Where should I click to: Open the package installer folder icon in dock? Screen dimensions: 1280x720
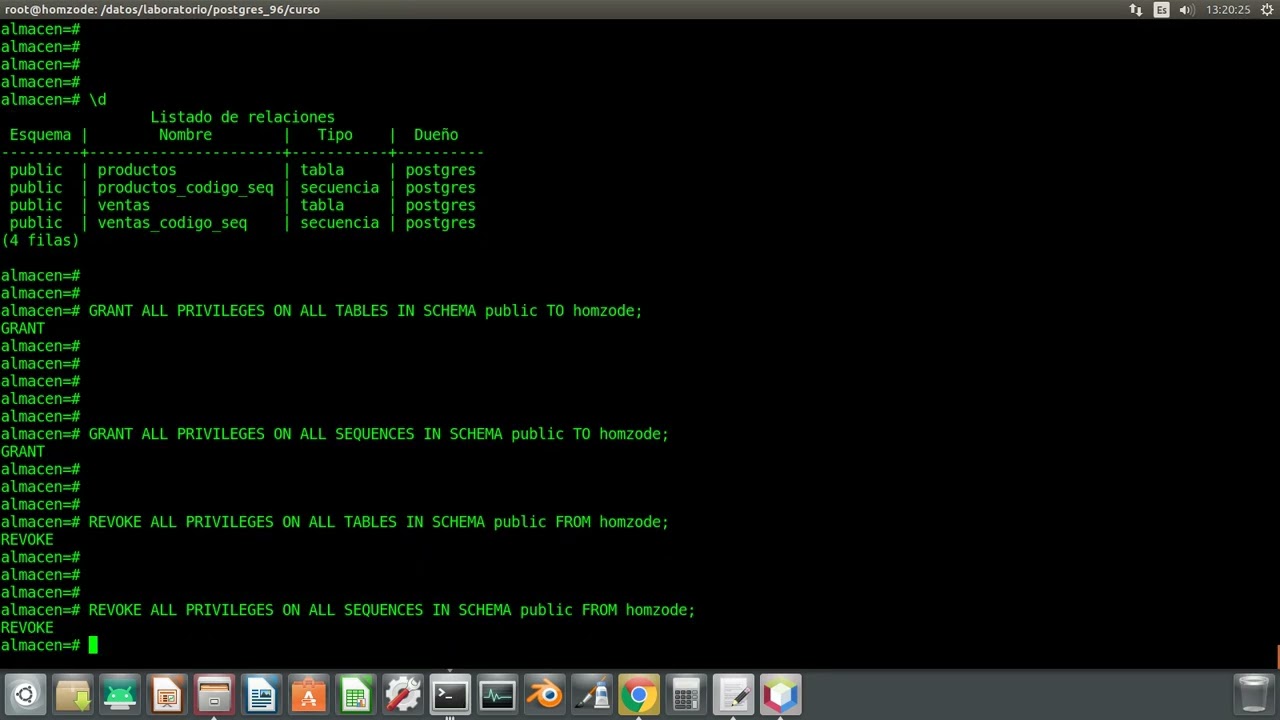tap(72, 695)
